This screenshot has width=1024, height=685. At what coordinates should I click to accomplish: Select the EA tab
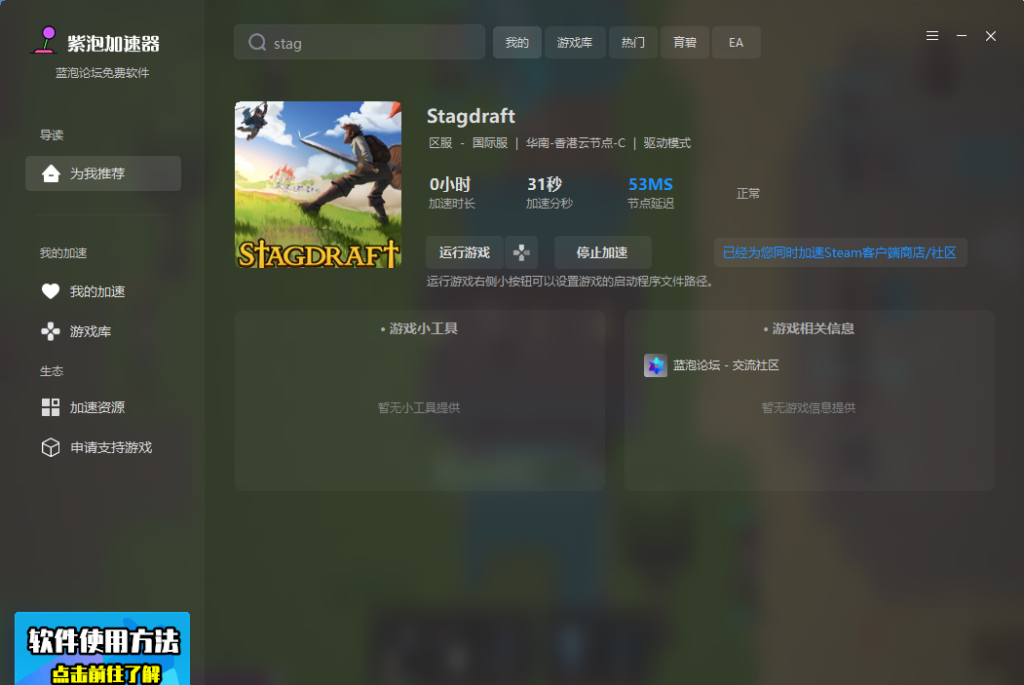point(736,42)
